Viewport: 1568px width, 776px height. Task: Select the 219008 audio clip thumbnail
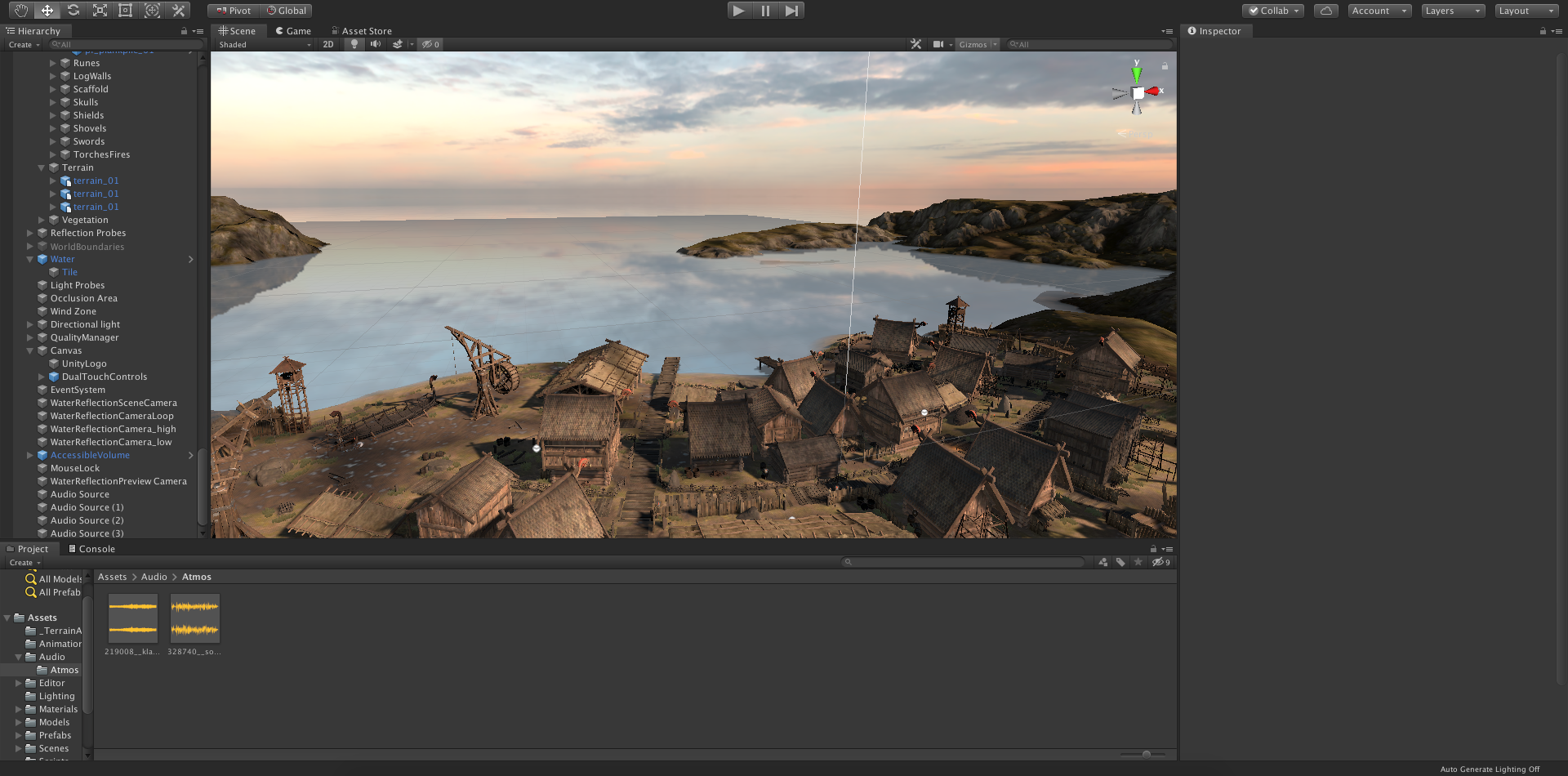tap(132, 618)
